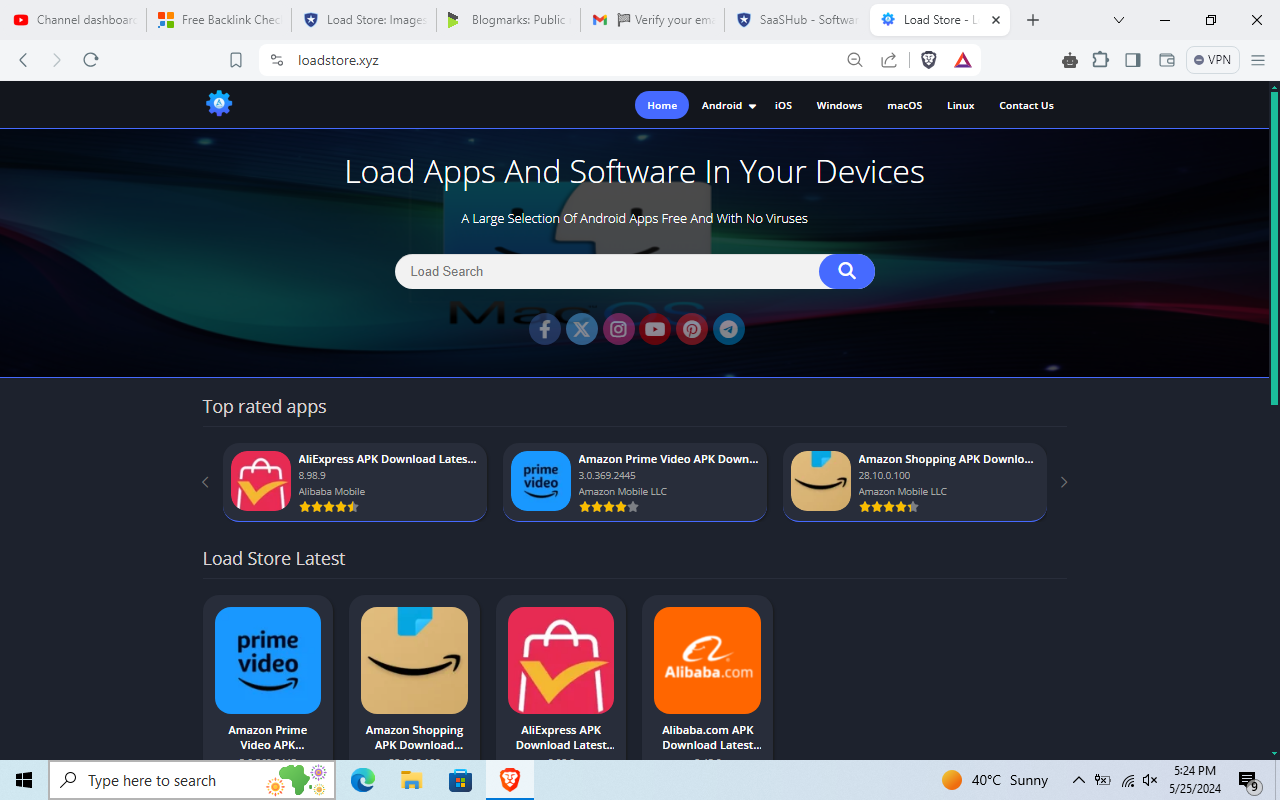Open the Instagram social icon

pyautogui.click(x=619, y=329)
